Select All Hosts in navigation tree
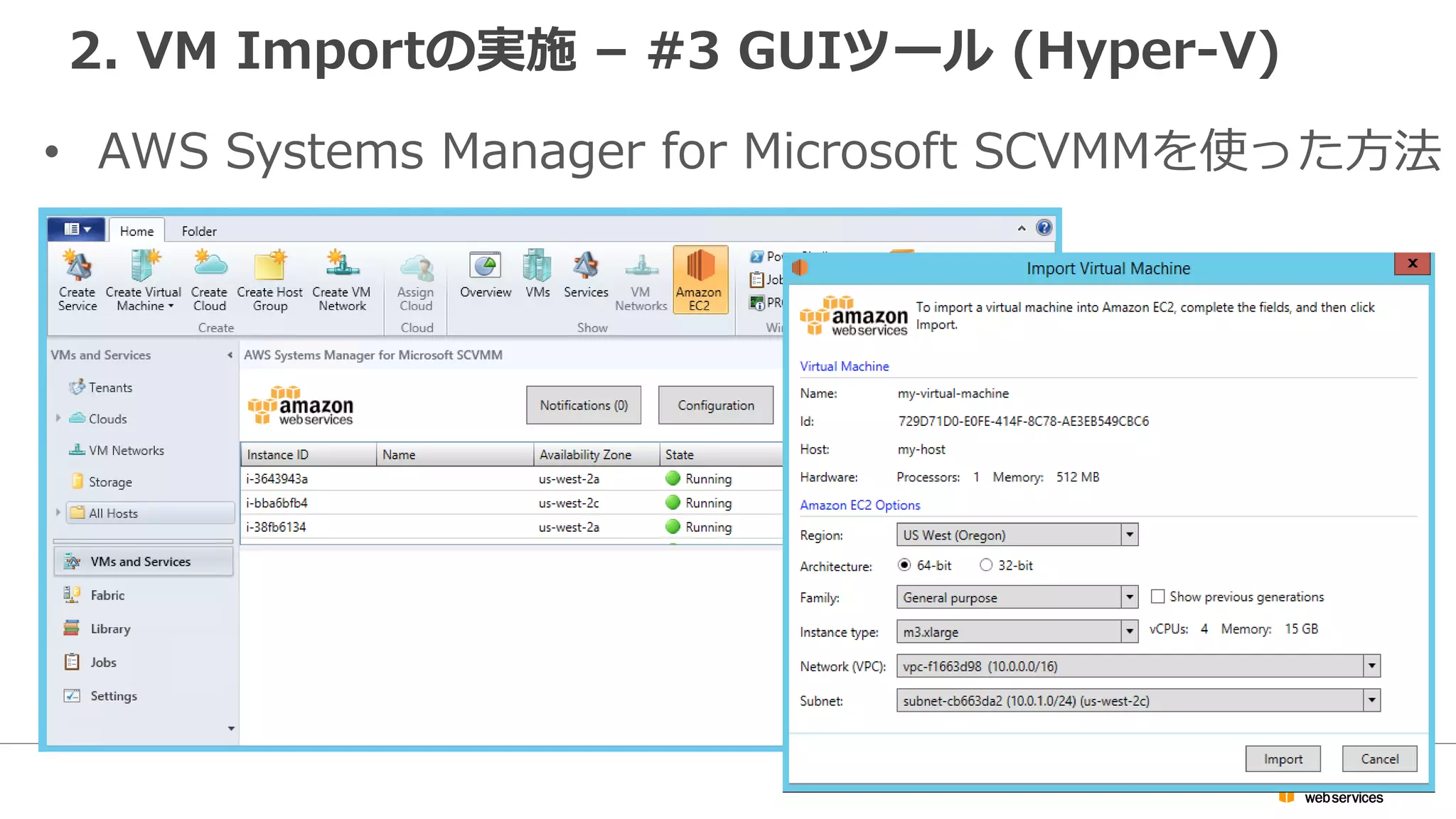This screenshot has width=1456, height=819. tap(150, 513)
